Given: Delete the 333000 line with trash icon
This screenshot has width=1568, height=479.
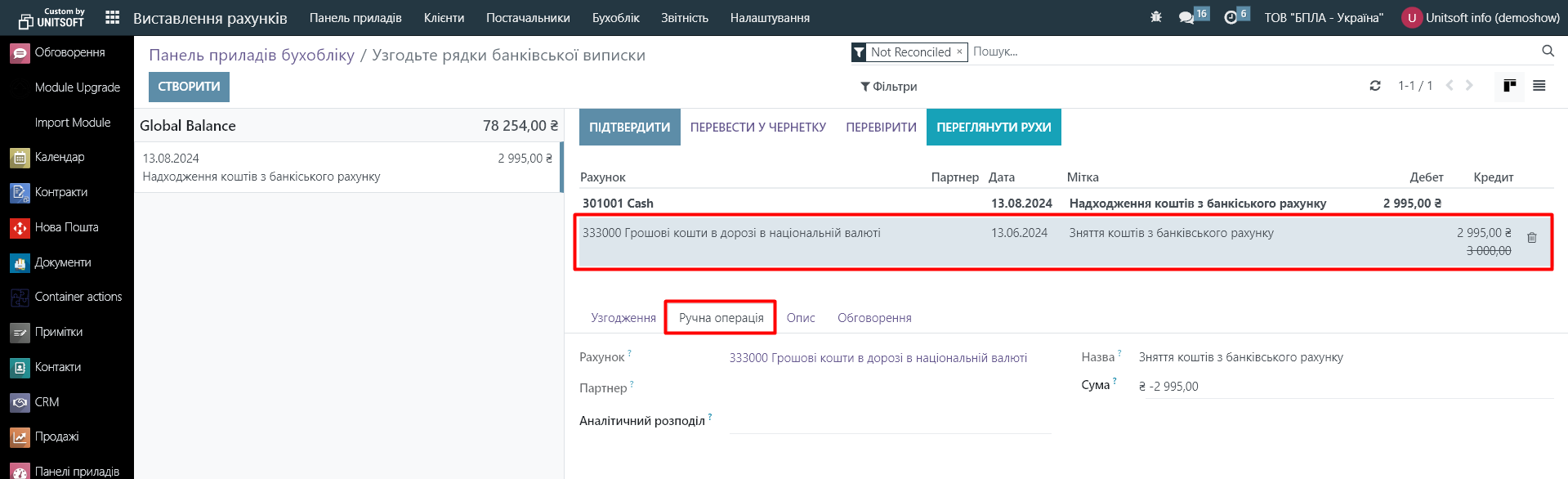Looking at the screenshot, I should click(1532, 238).
